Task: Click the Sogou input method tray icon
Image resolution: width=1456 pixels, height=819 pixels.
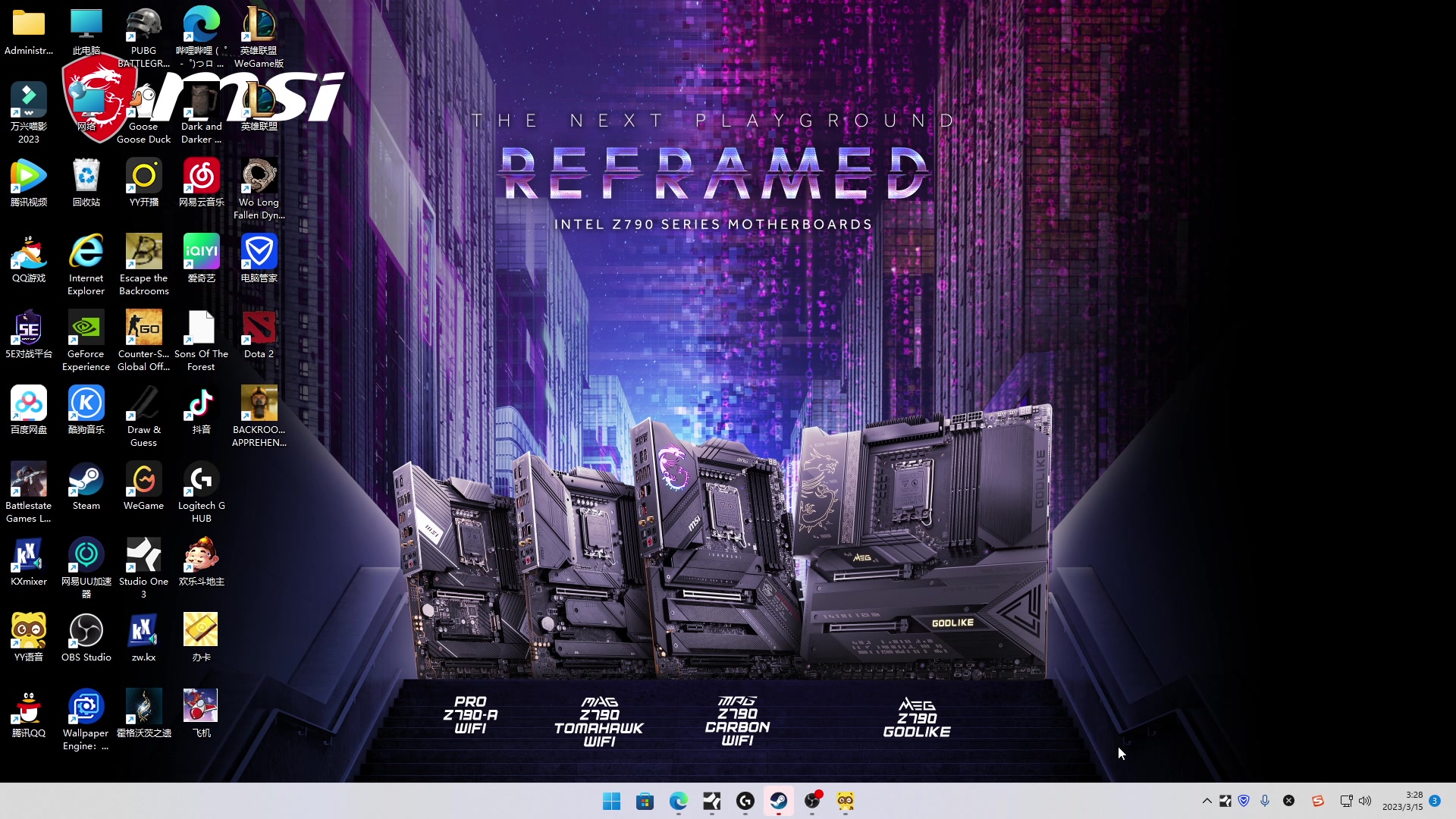Action: 1318,801
